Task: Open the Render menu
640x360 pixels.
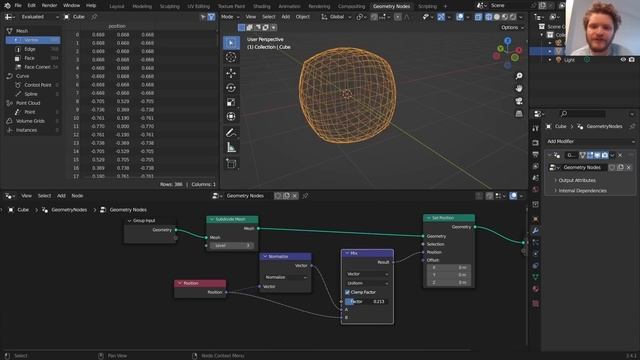Action: pyautogui.click(x=49, y=6)
